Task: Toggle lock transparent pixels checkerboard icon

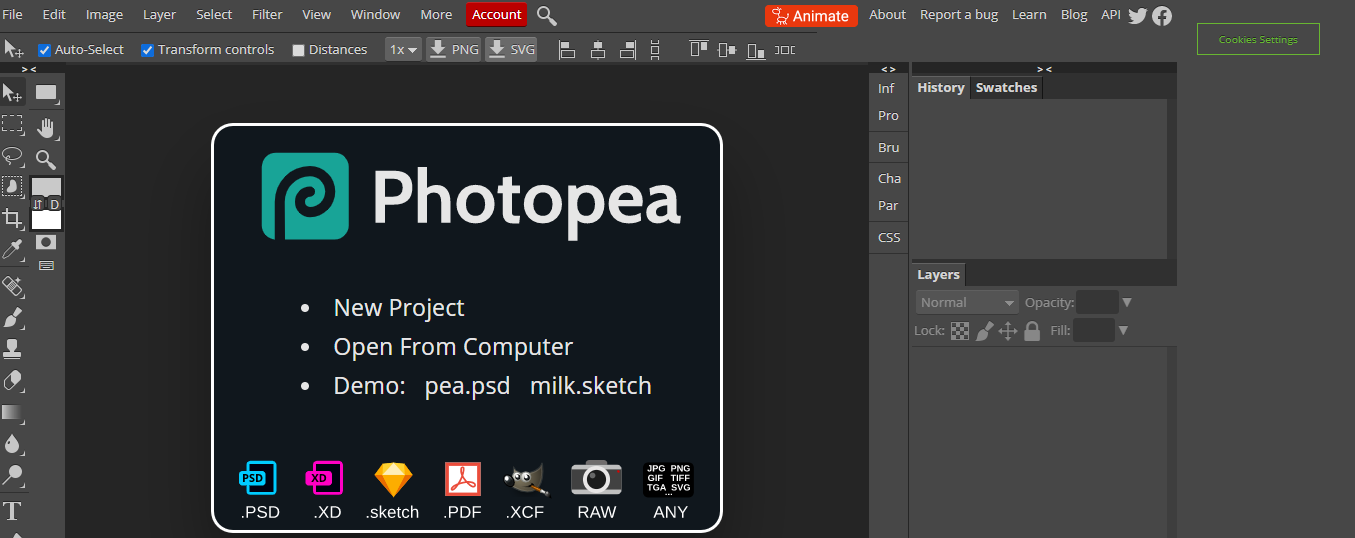Action: pyautogui.click(x=960, y=331)
